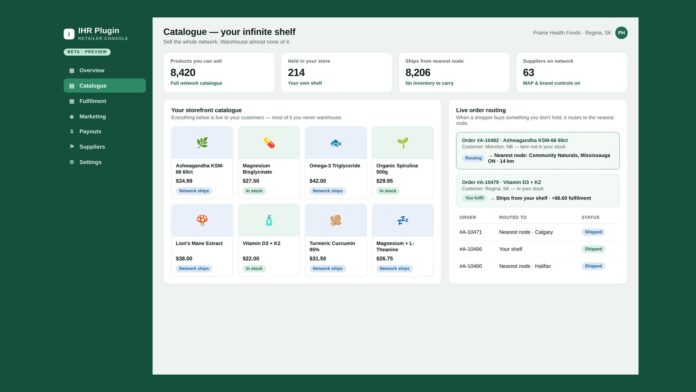
Task: Click the Full network catalogue link
Action: (x=196, y=83)
